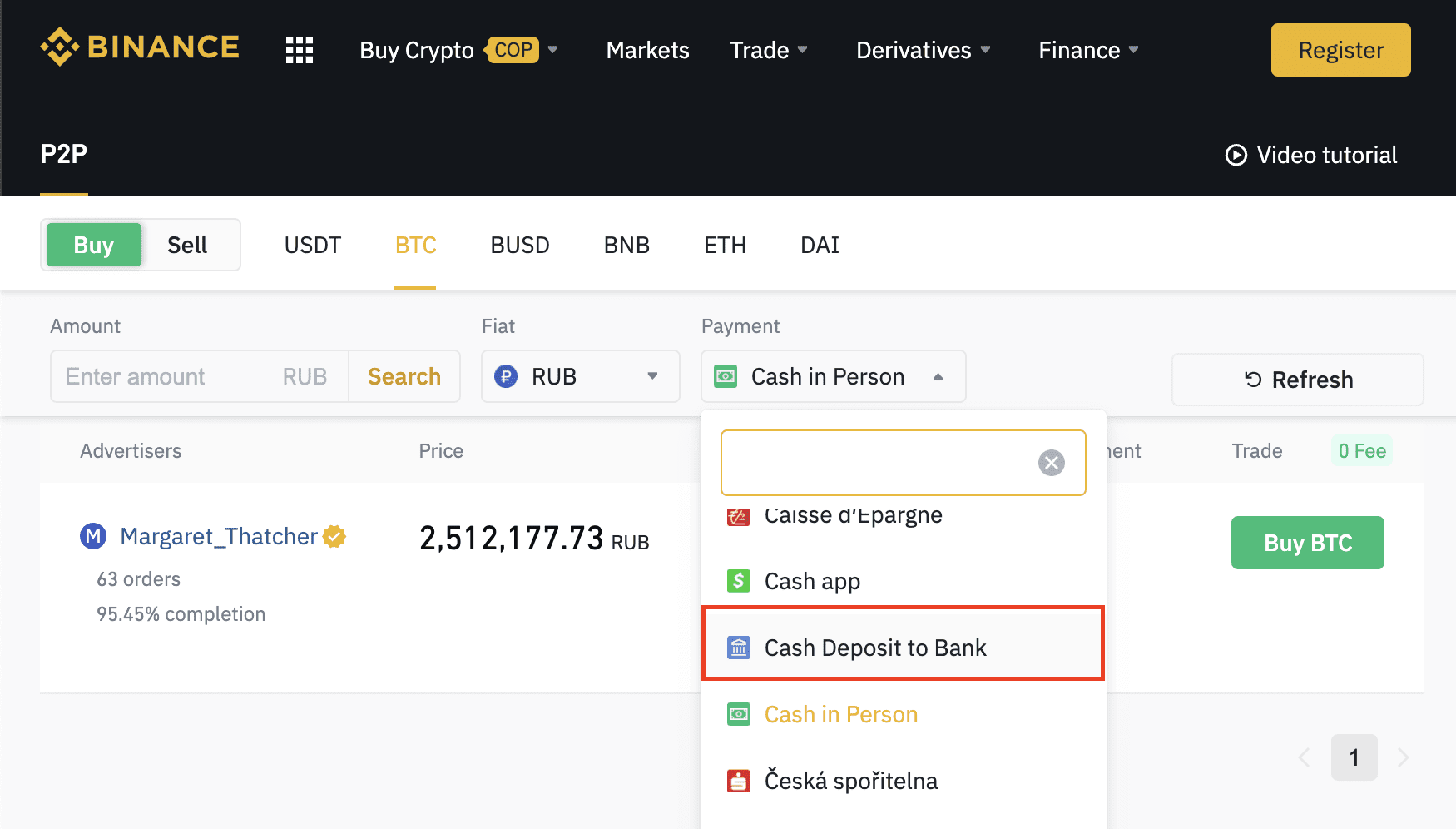Choose Cash in Person option in list
The width and height of the screenshot is (1456, 829).
pyautogui.click(x=904, y=714)
